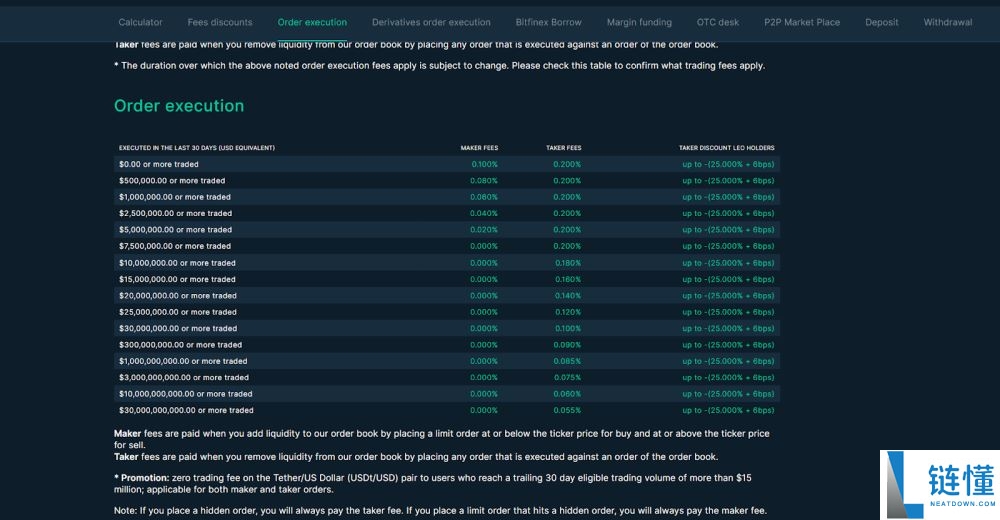Select the $10,000,000,000.00 or more traded row
This screenshot has height=520, width=1000.
pyautogui.click(x=446, y=394)
